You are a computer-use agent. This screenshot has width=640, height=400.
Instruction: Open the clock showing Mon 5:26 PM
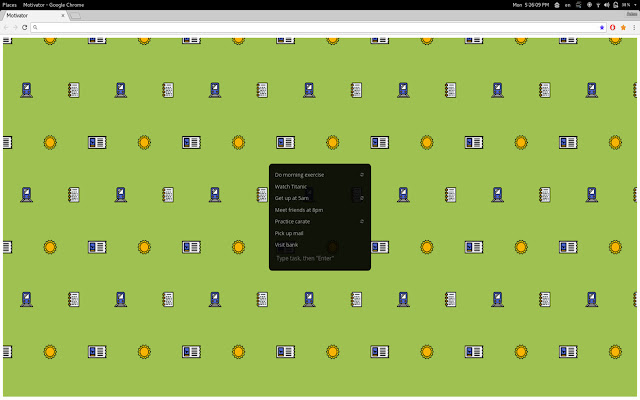coord(531,5)
